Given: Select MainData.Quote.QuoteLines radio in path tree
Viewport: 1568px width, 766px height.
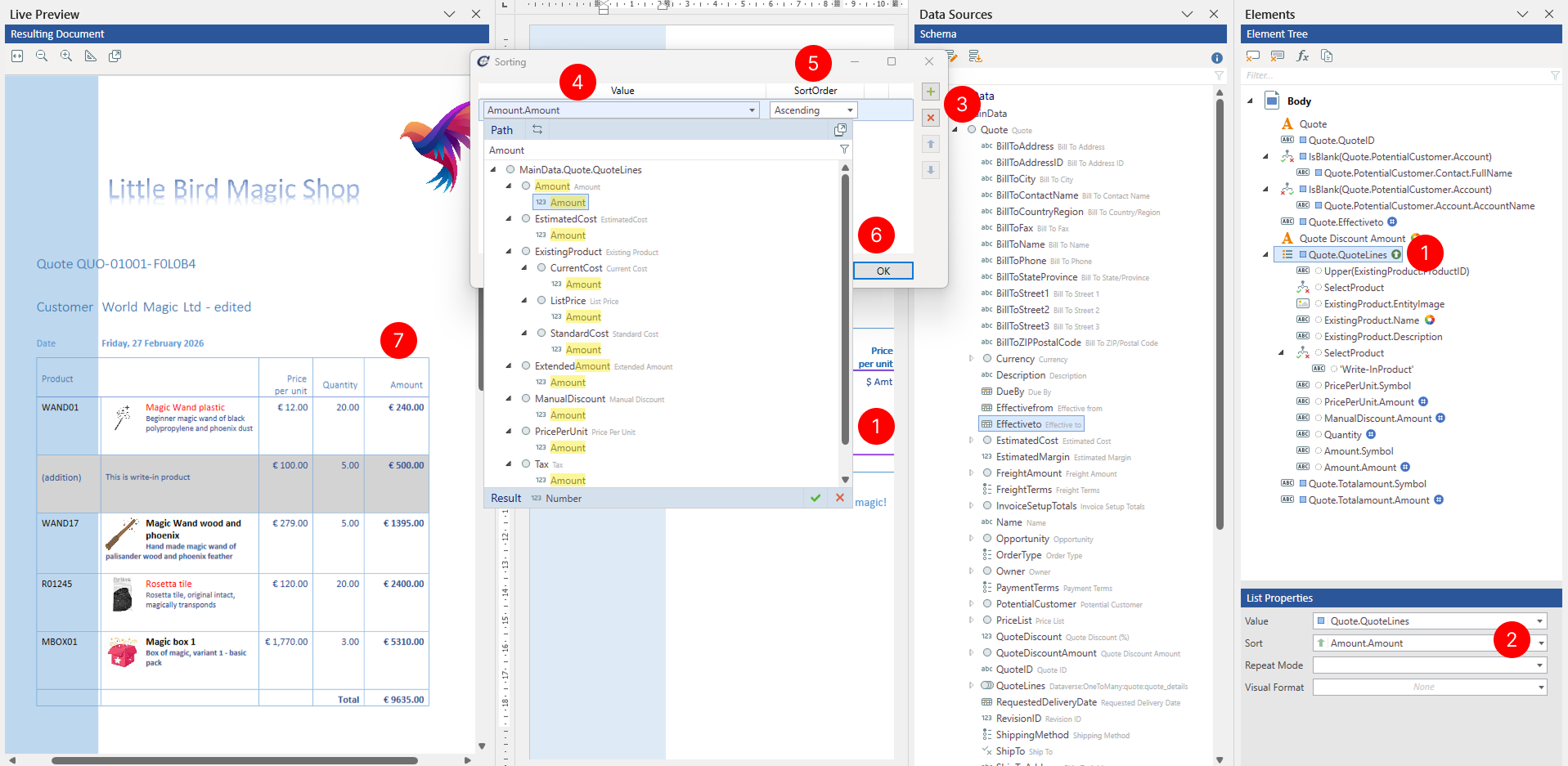Looking at the screenshot, I should (x=510, y=170).
